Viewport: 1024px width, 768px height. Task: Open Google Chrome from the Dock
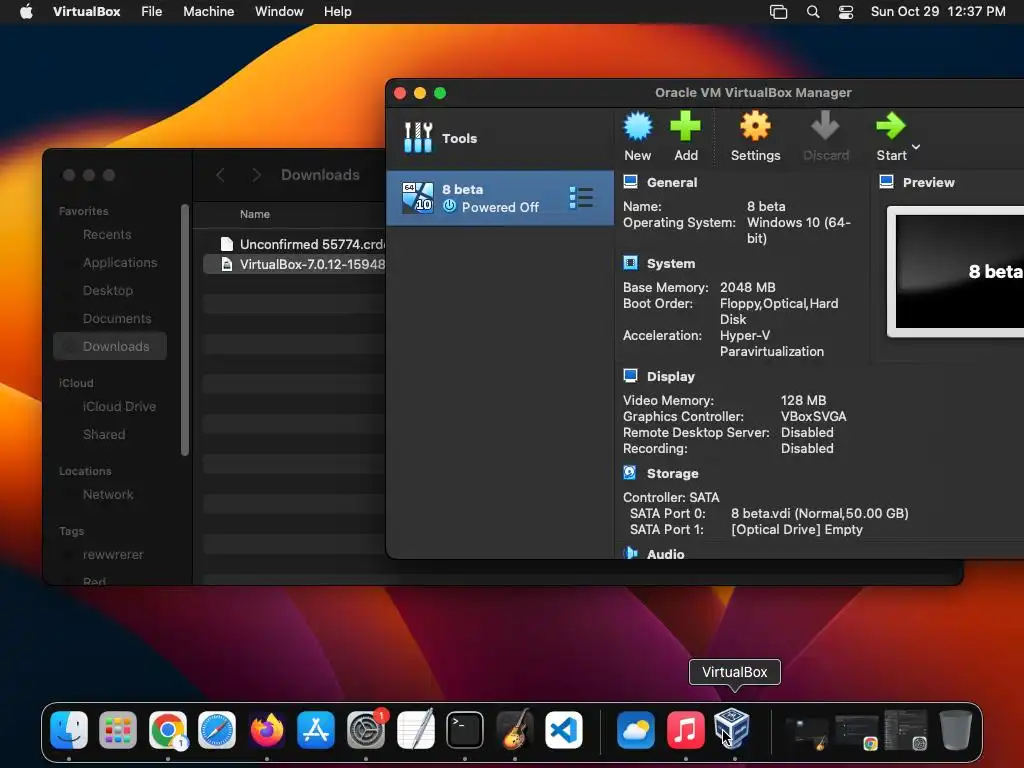tap(168, 730)
